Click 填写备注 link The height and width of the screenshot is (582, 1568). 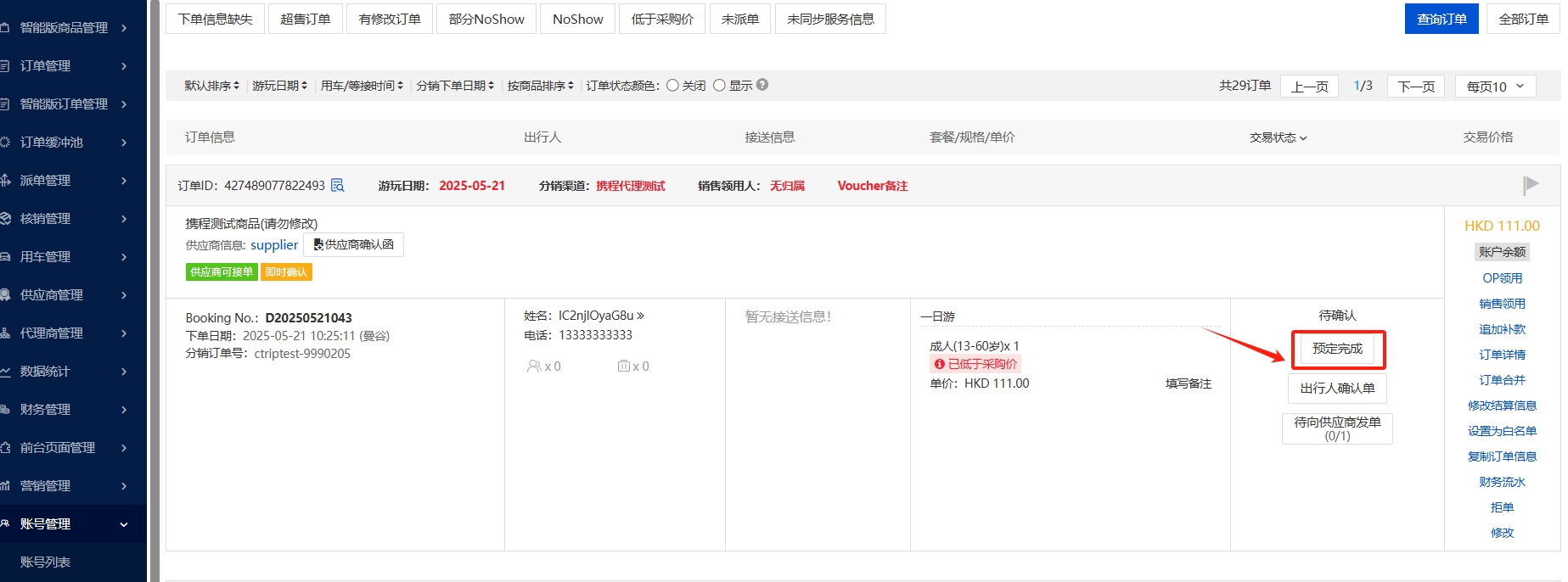pos(1189,383)
